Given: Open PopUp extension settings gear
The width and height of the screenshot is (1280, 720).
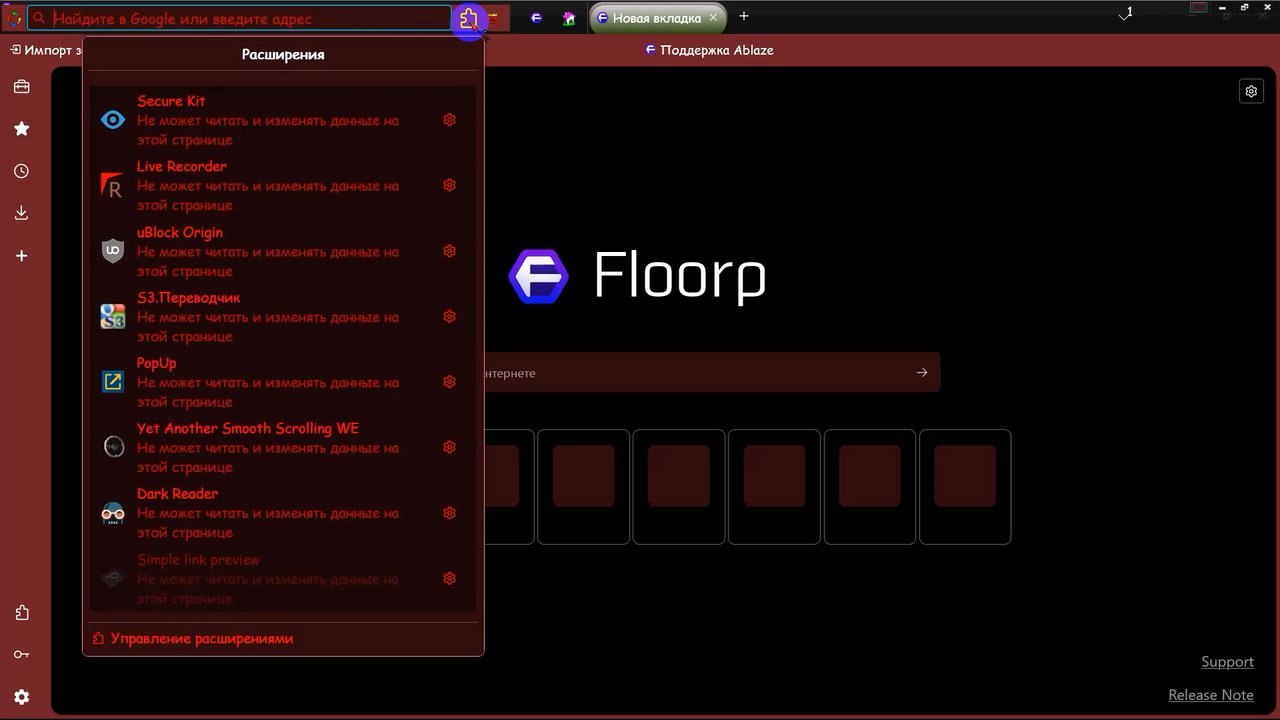Looking at the screenshot, I should [450, 382].
